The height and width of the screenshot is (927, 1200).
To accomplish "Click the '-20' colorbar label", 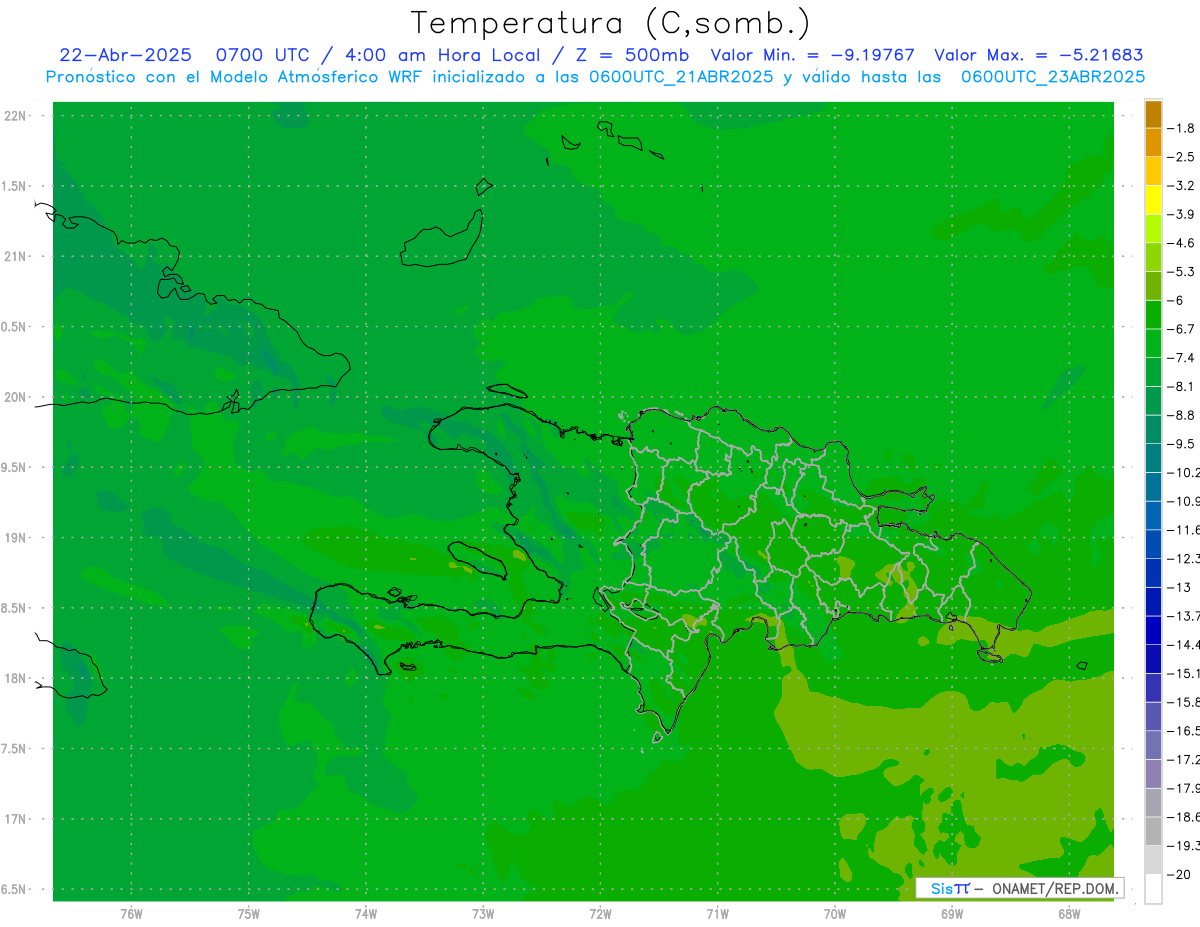I will tap(1179, 875).
